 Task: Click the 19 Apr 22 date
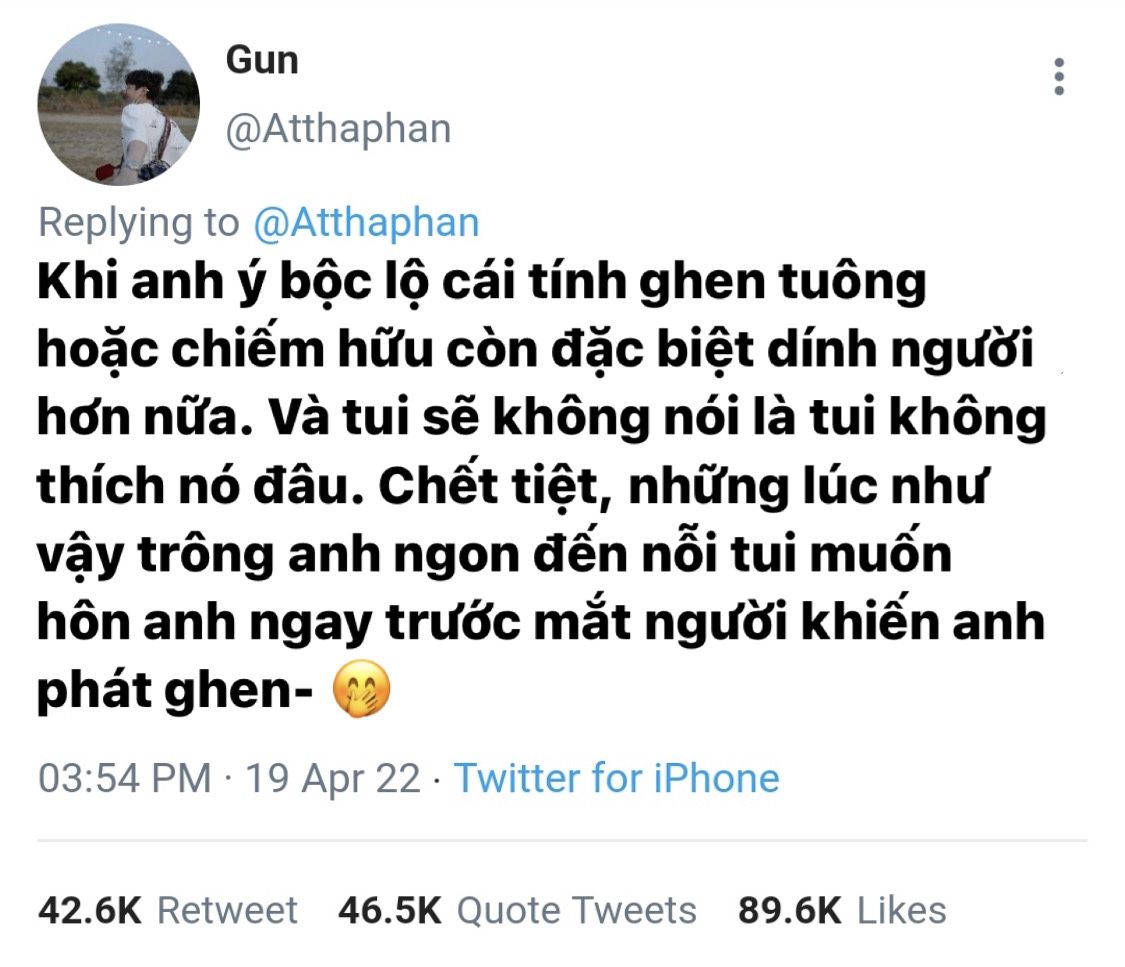333,778
